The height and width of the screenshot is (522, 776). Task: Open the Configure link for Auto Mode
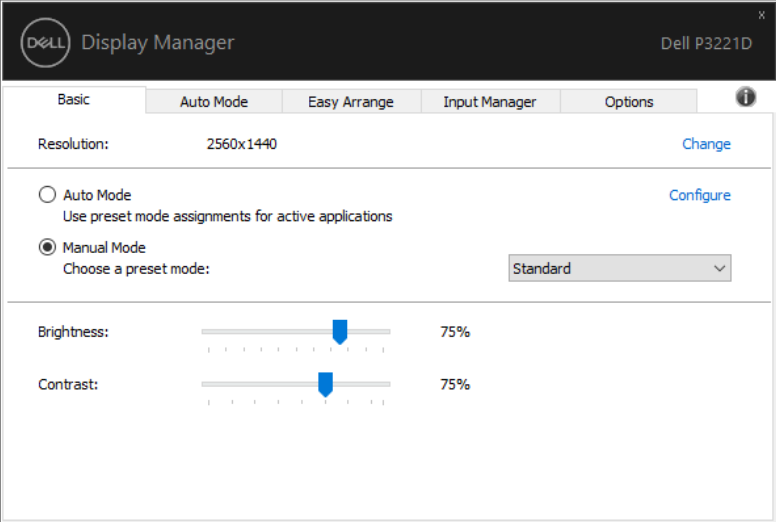point(700,195)
